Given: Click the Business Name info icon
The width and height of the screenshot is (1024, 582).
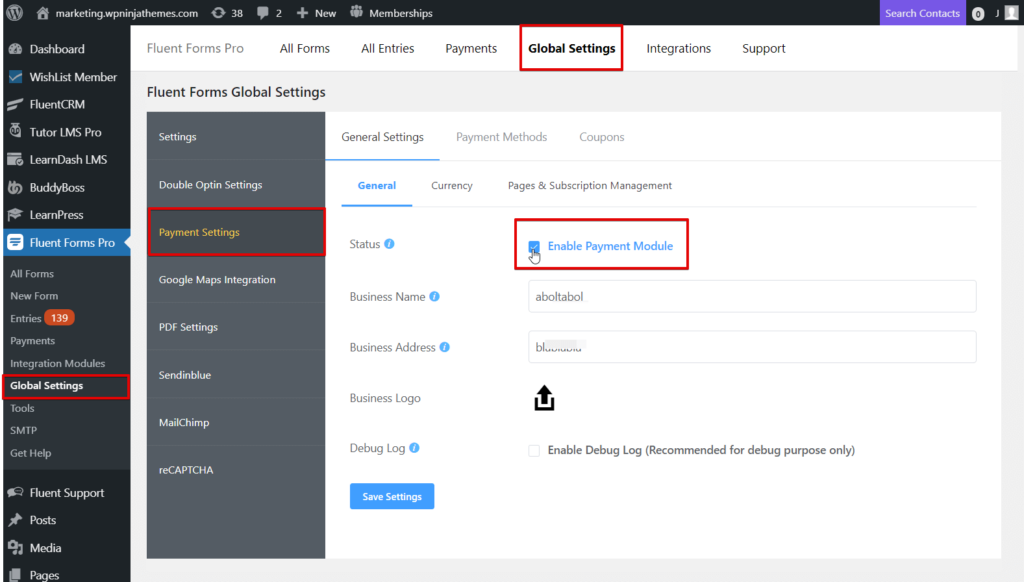Looking at the screenshot, I should [x=434, y=297].
